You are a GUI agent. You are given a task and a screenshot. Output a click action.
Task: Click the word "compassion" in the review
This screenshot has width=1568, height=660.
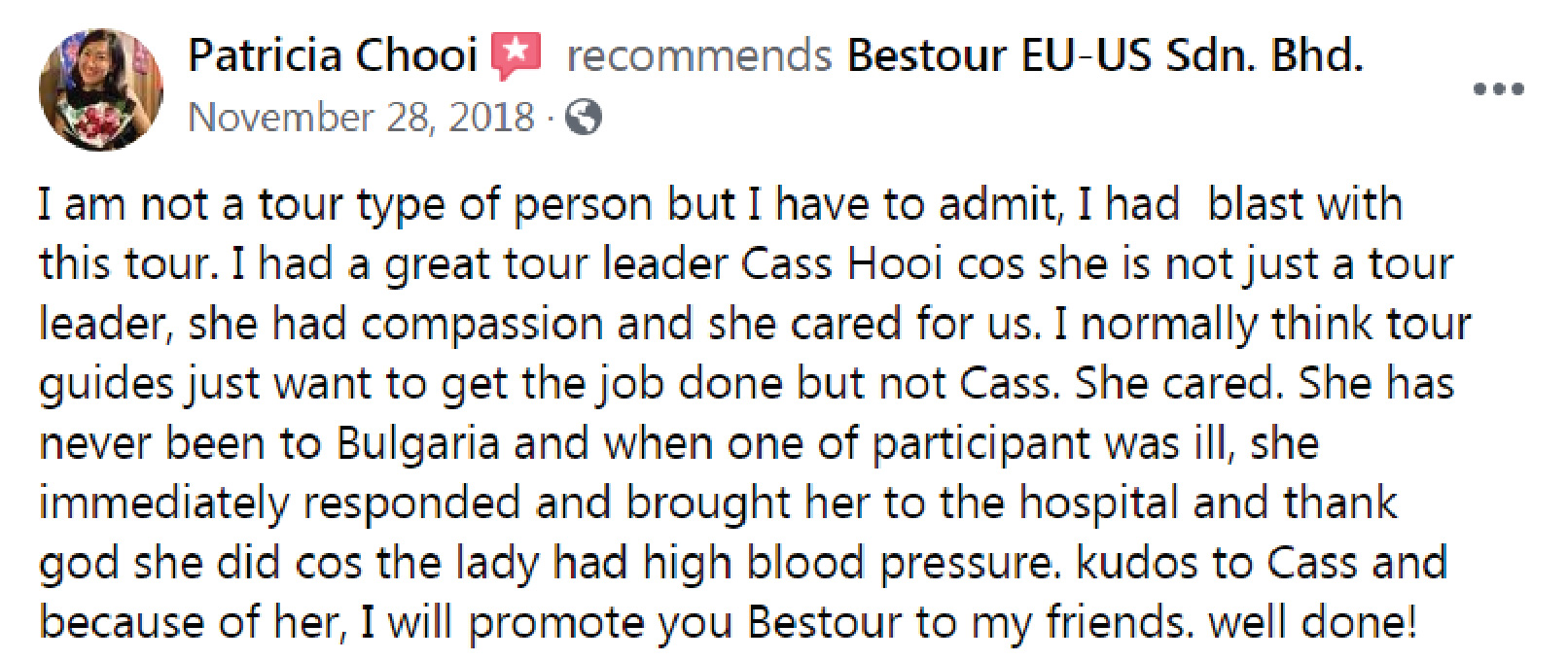pyautogui.click(x=481, y=326)
